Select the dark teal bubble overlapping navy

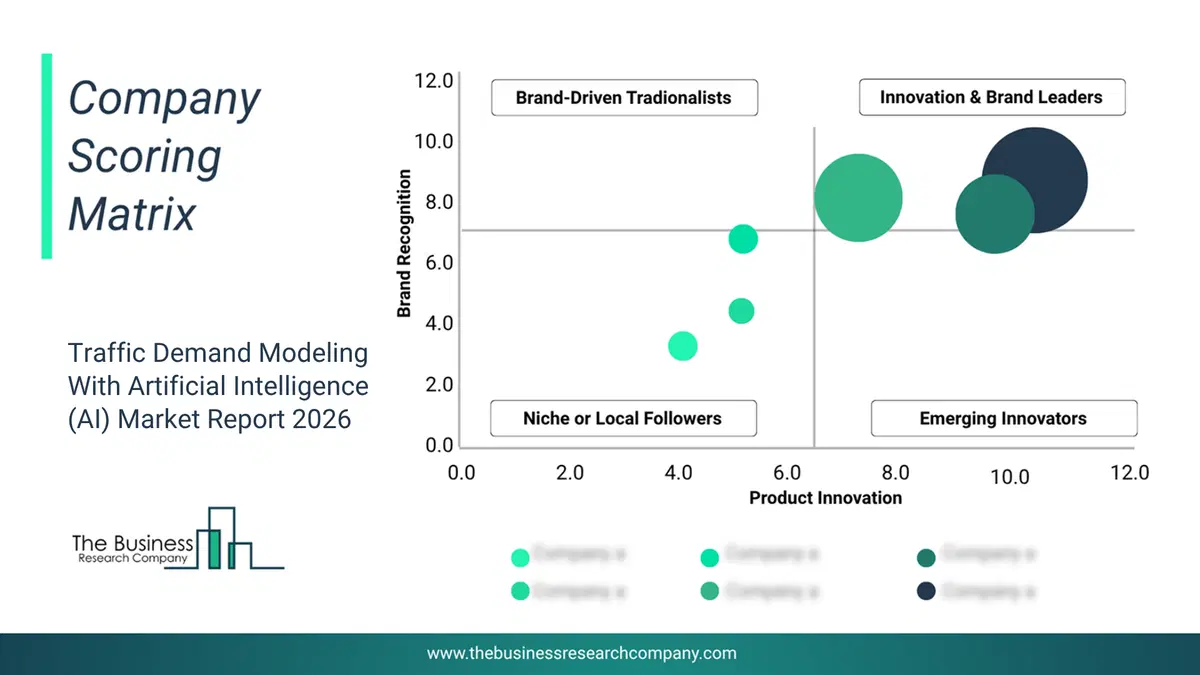pyautogui.click(x=995, y=214)
